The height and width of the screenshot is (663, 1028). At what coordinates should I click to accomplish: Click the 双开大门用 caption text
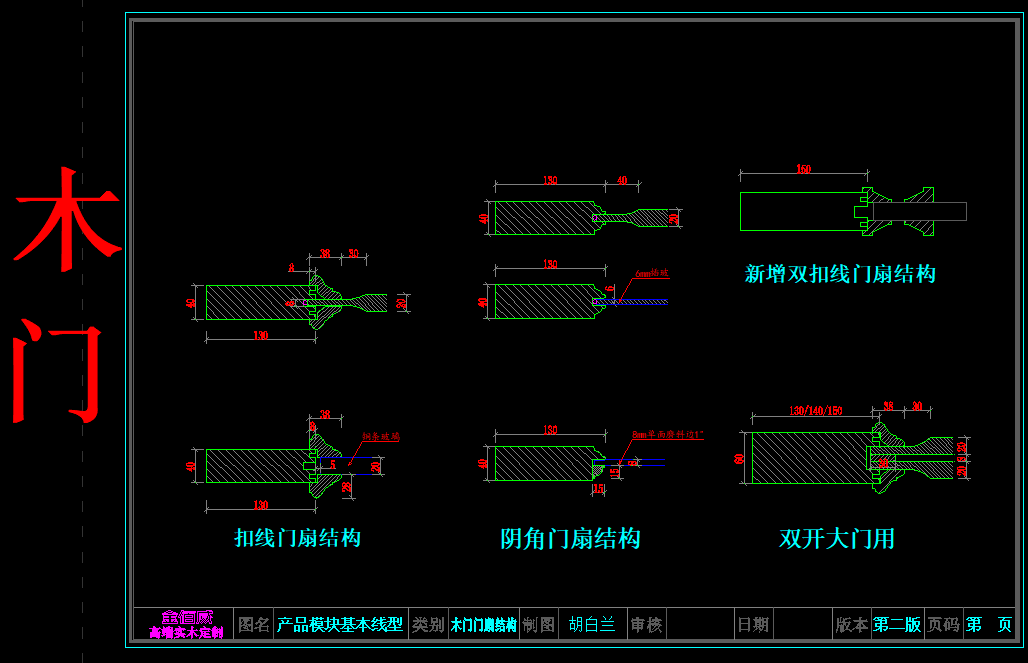tap(837, 539)
